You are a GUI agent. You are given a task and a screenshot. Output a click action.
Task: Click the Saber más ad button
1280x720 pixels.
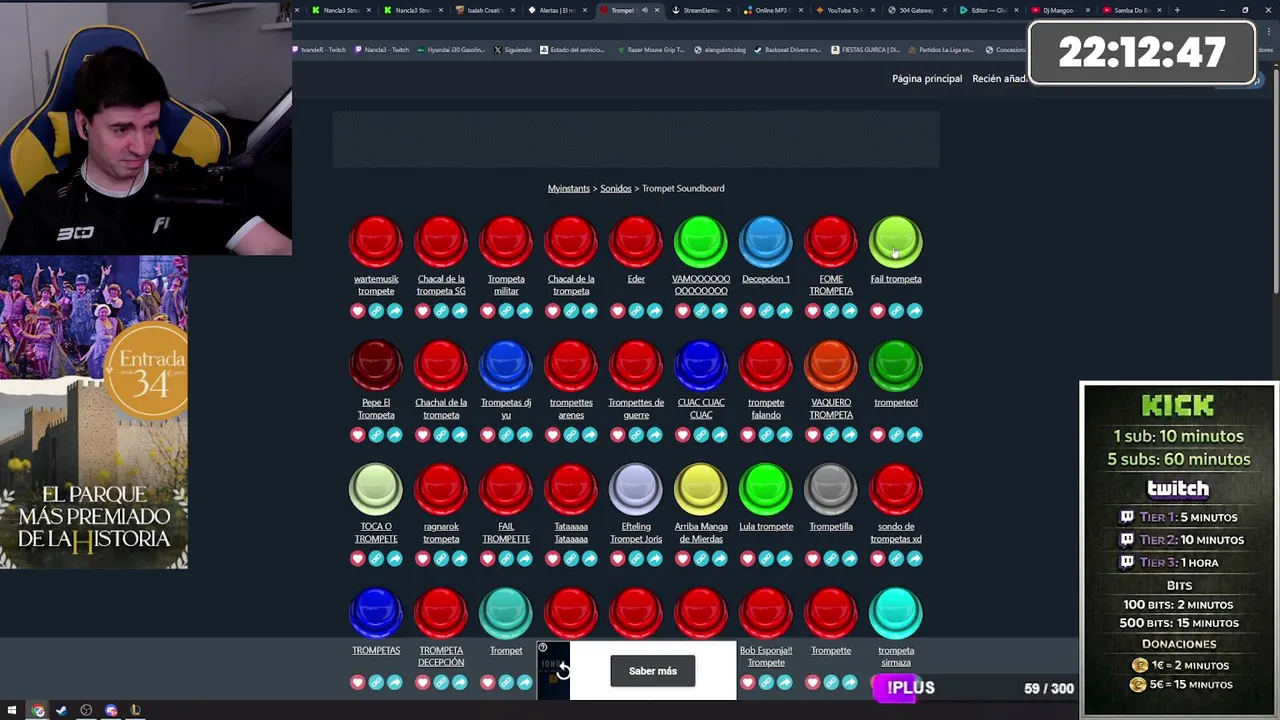point(653,671)
